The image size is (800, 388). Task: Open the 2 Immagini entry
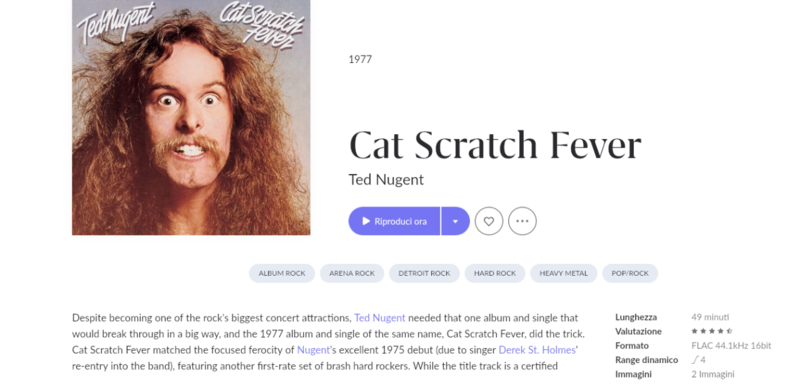(712, 374)
